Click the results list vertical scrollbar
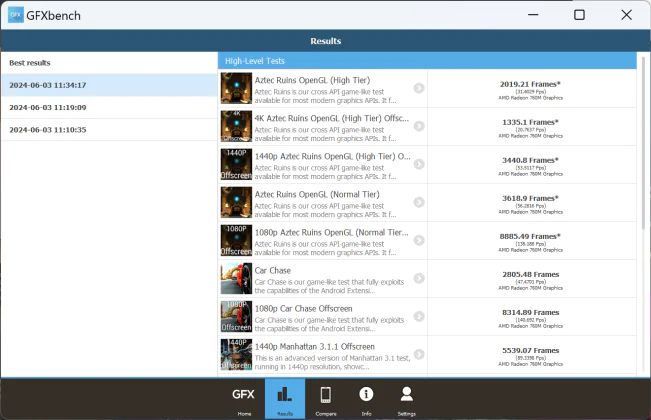 pyautogui.click(x=644, y=143)
